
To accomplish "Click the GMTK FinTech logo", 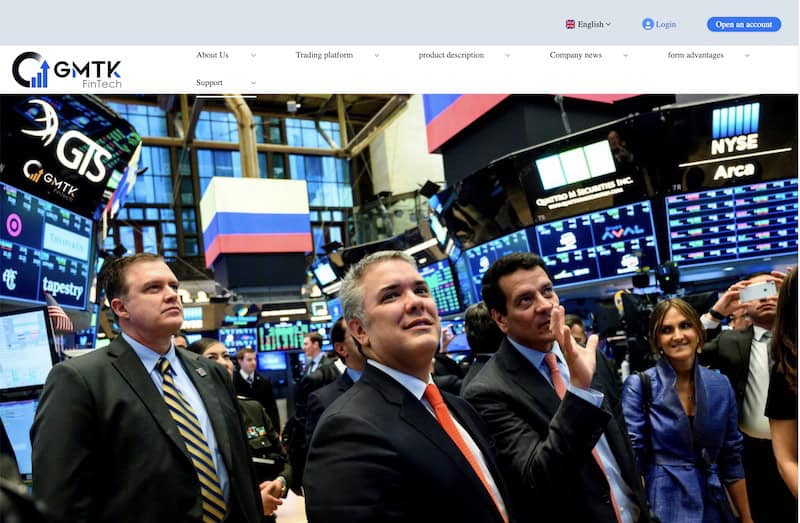I will pos(67,70).
